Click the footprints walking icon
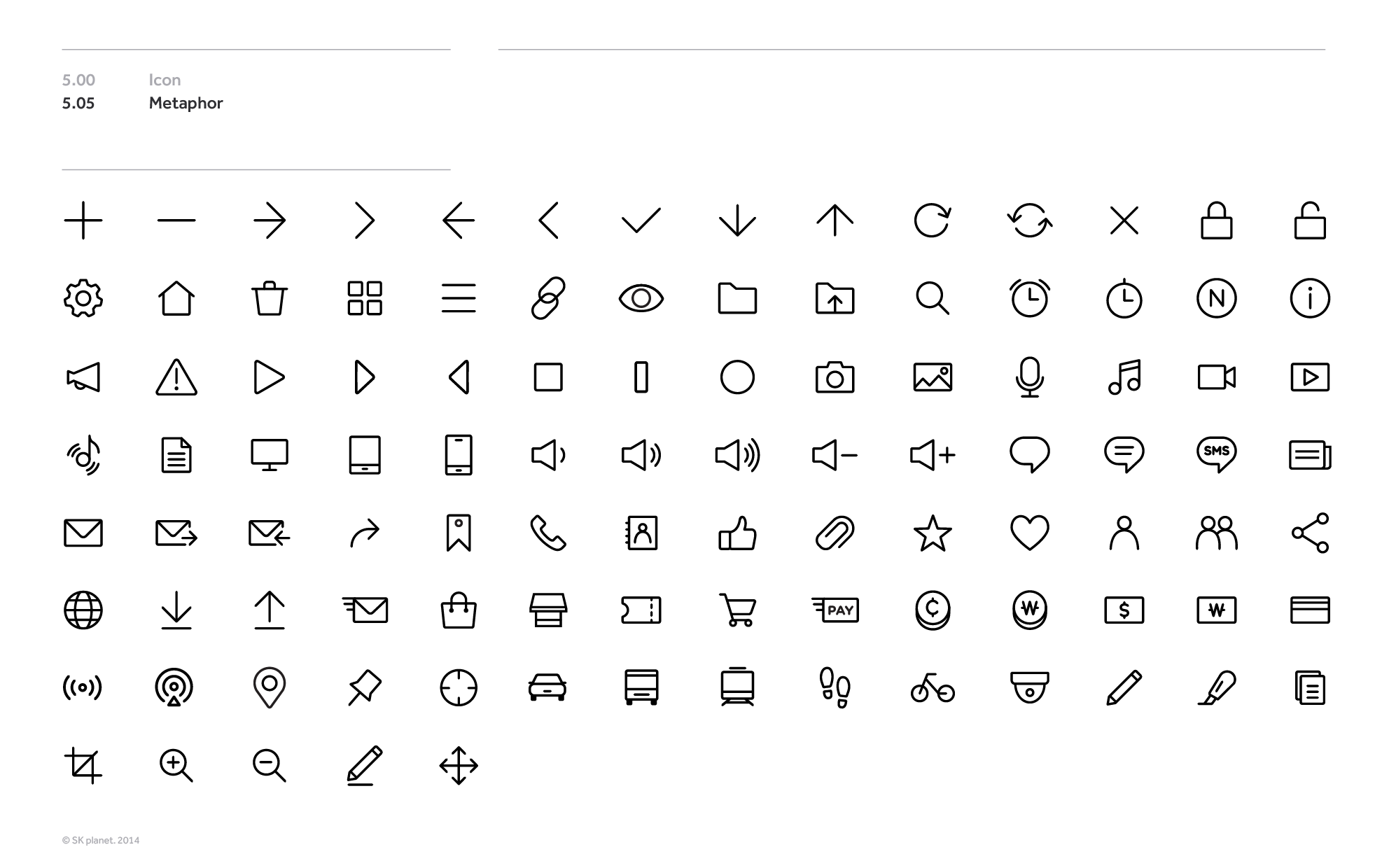1389x868 pixels. 835,688
